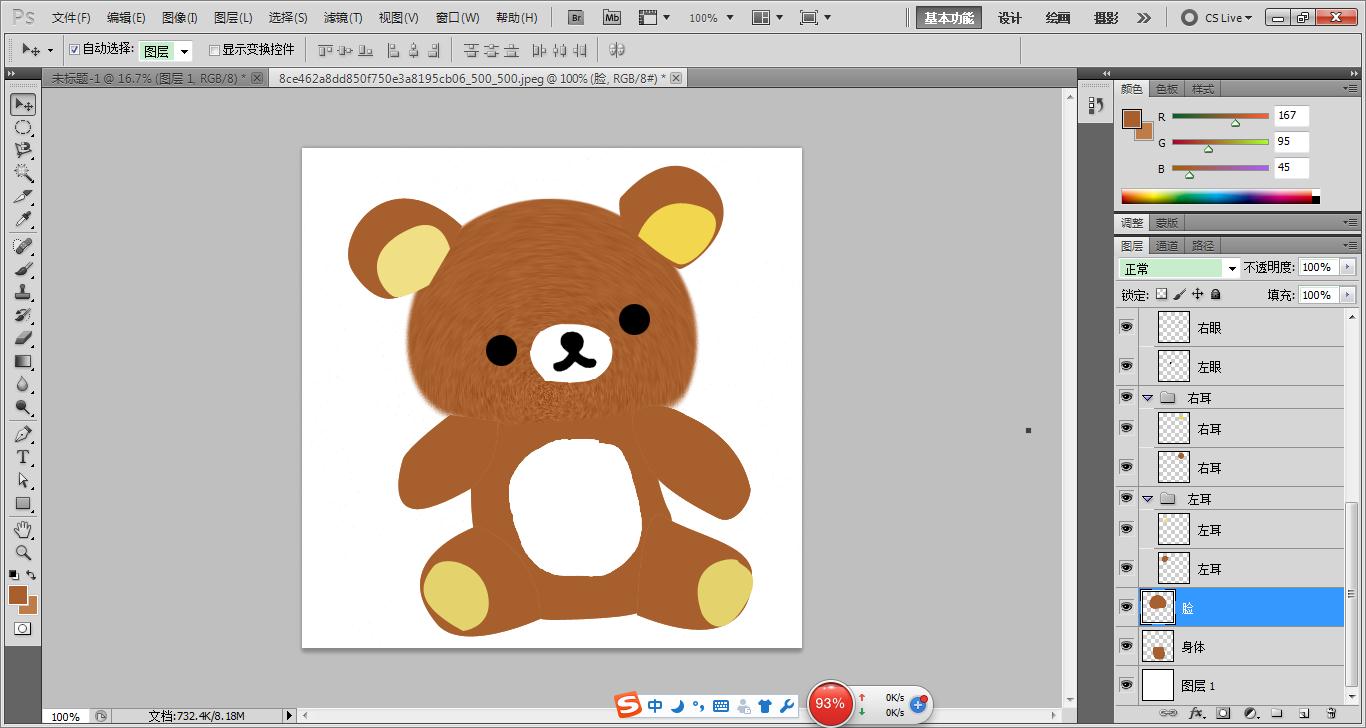Viewport: 1366px width, 728px height.
Task: Switch to the 未标题-1 document tab
Action: (148, 78)
